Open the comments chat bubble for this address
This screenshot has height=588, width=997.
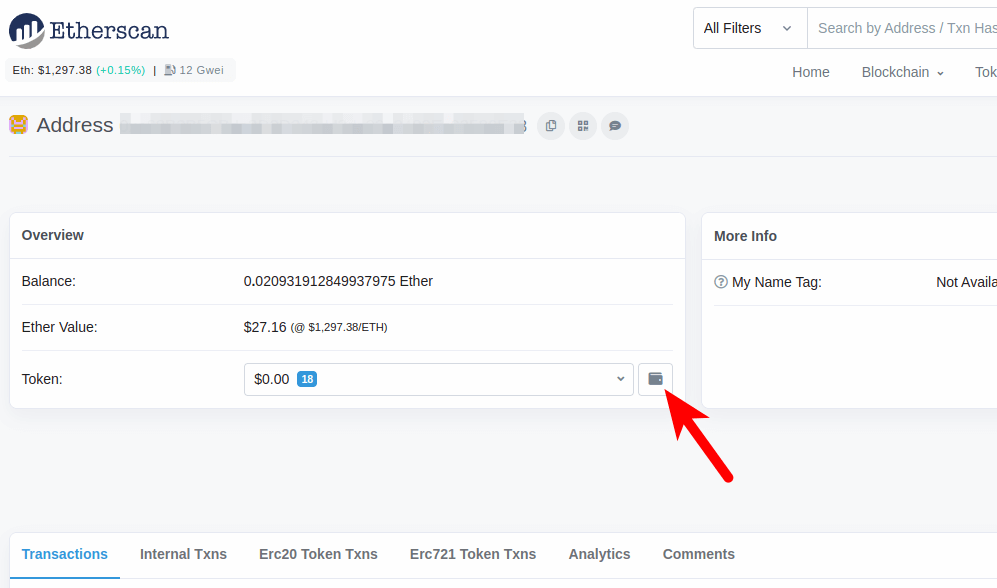tap(615, 125)
